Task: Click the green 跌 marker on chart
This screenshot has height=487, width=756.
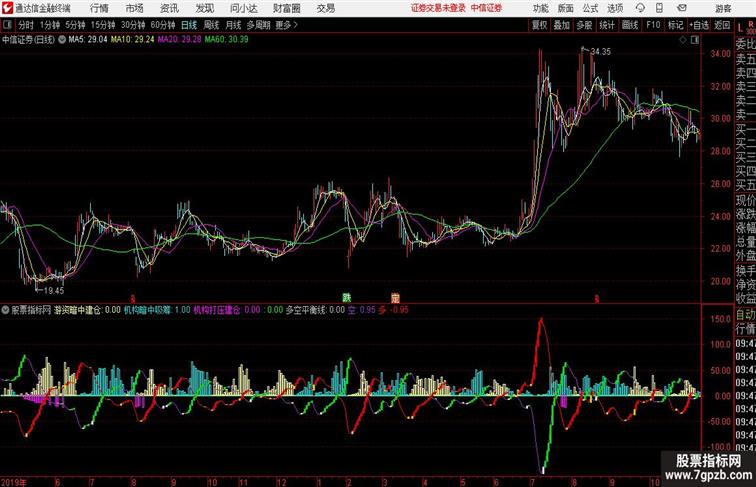Action: [x=347, y=298]
